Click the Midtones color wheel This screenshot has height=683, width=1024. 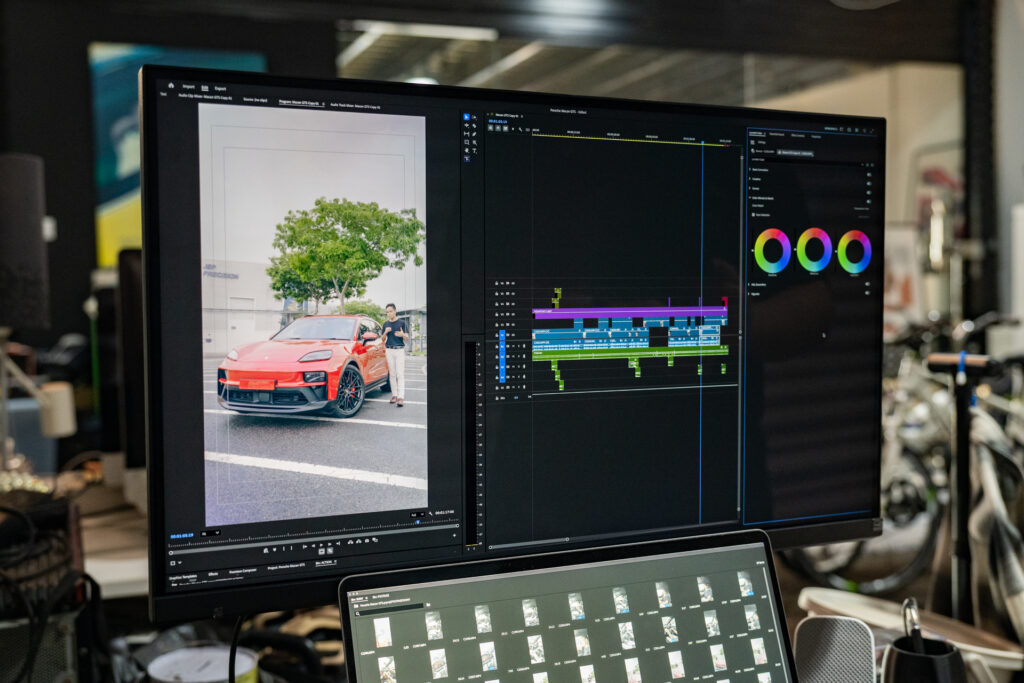point(814,249)
